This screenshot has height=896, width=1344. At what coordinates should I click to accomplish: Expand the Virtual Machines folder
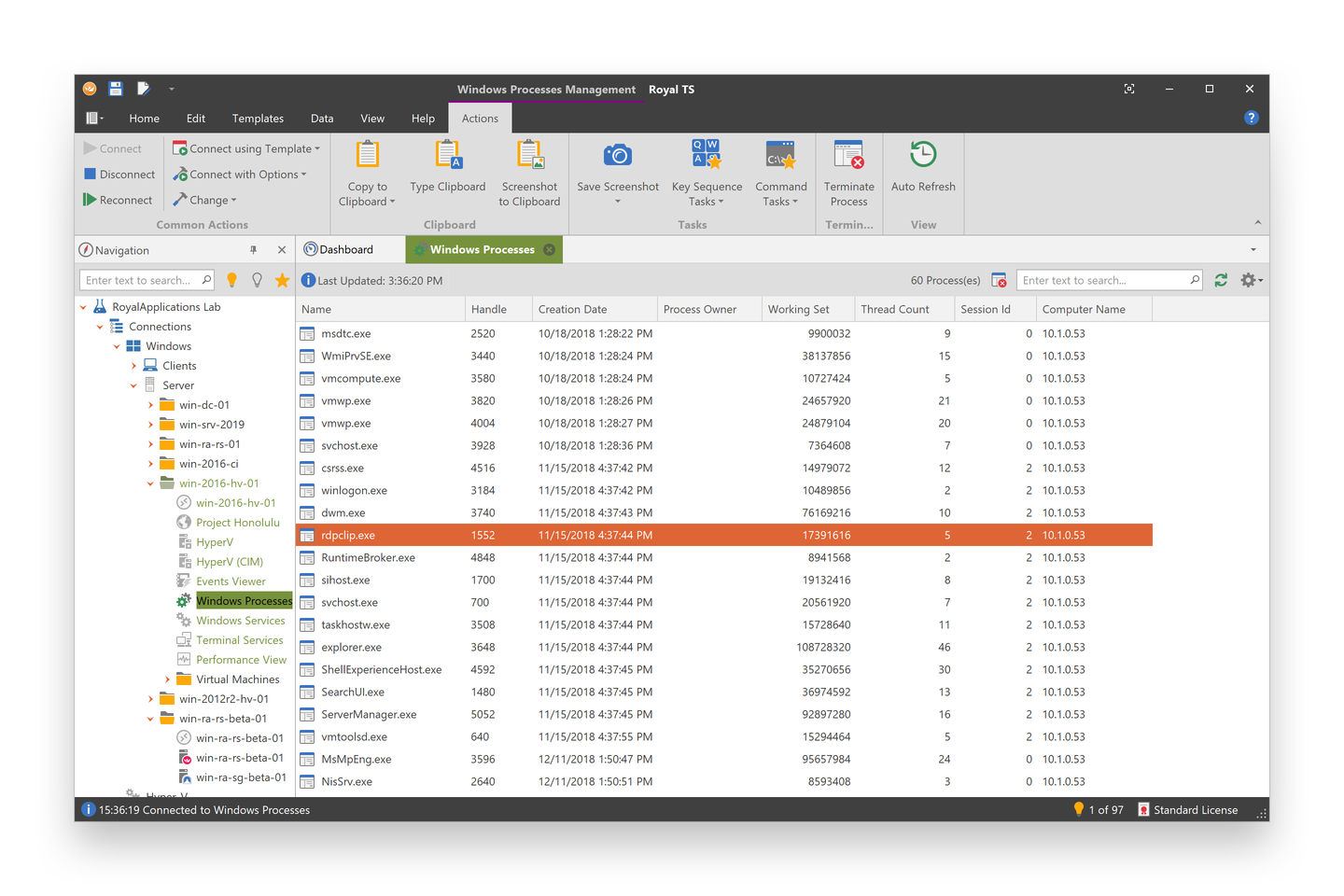pos(169,679)
